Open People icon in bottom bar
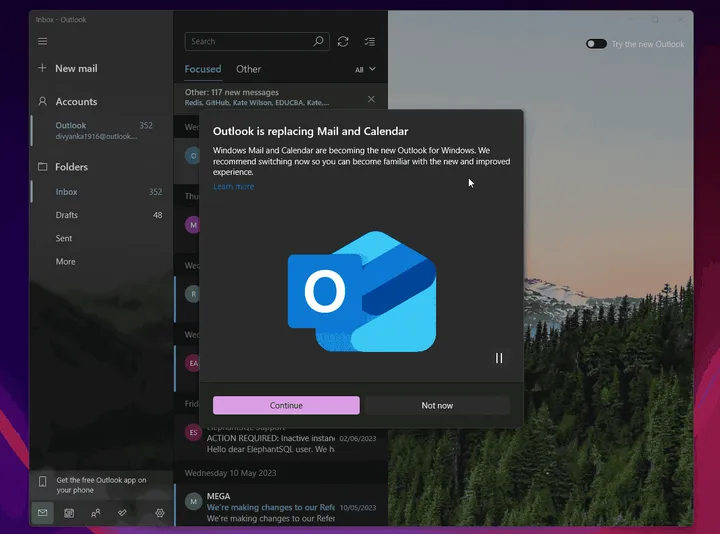The width and height of the screenshot is (720, 534). tap(96, 513)
